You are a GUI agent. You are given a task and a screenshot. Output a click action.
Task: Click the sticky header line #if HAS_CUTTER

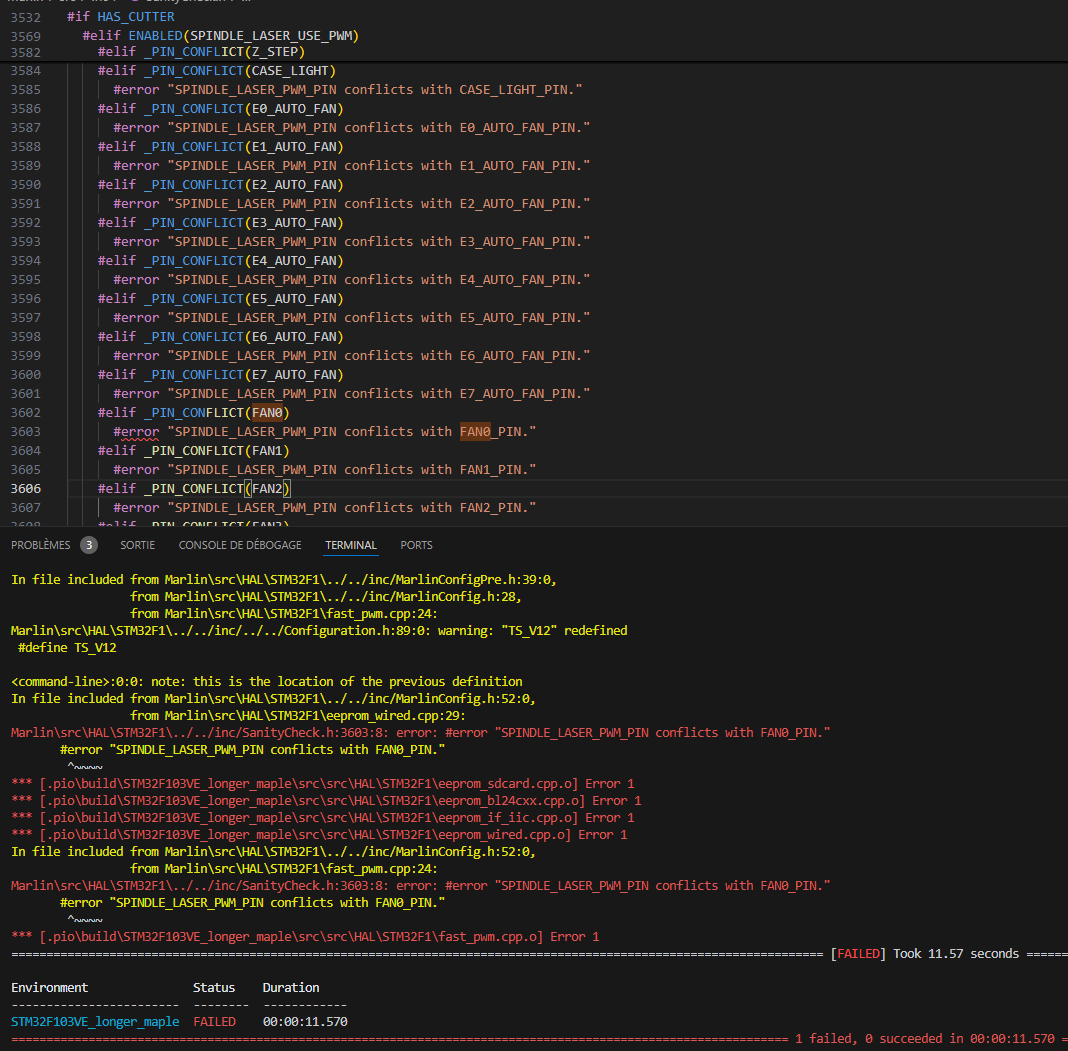[x=121, y=16]
